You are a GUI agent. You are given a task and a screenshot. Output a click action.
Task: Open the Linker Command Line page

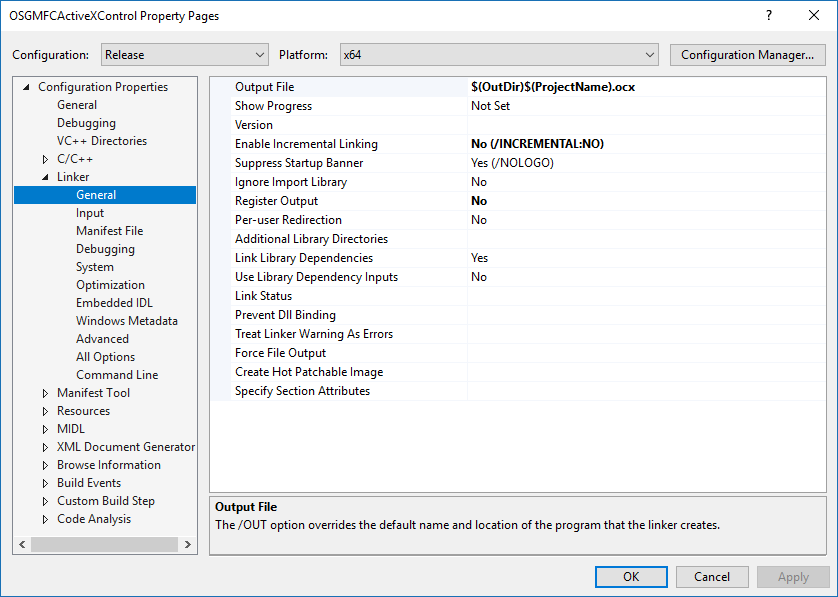[x=117, y=375]
